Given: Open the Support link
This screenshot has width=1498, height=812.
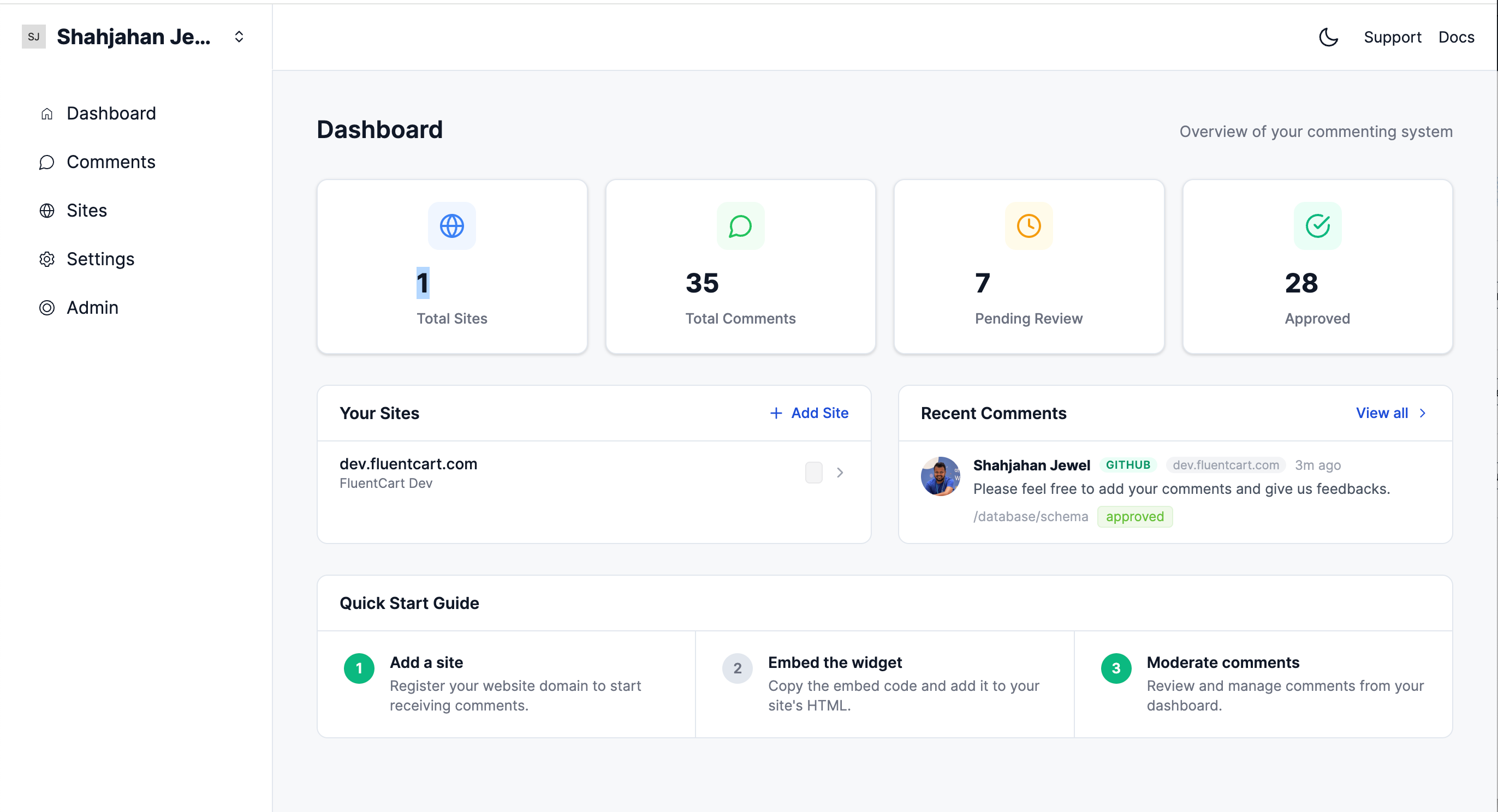Looking at the screenshot, I should click(1392, 37).
